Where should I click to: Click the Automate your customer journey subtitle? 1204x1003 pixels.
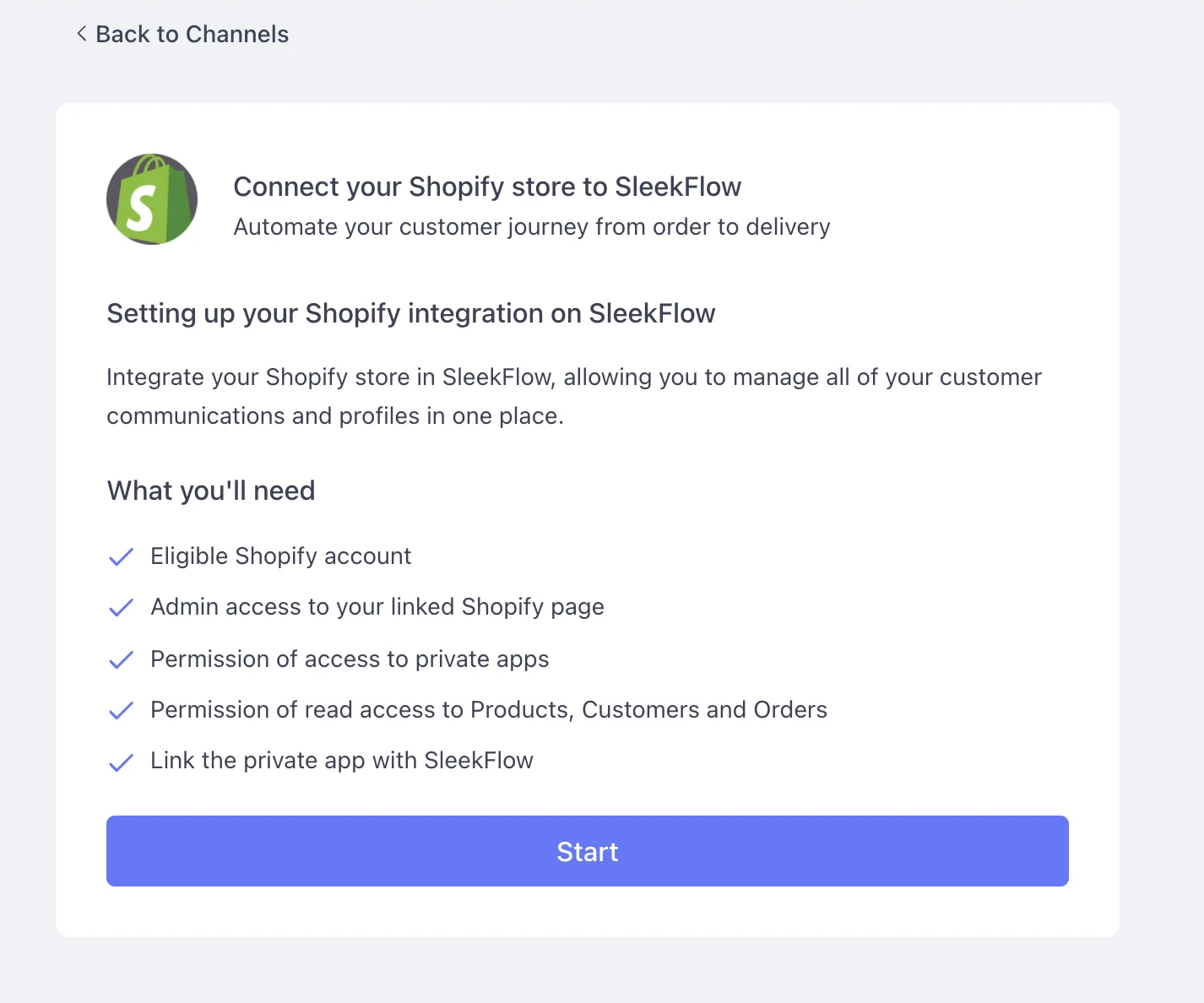[x=531, y=226]
